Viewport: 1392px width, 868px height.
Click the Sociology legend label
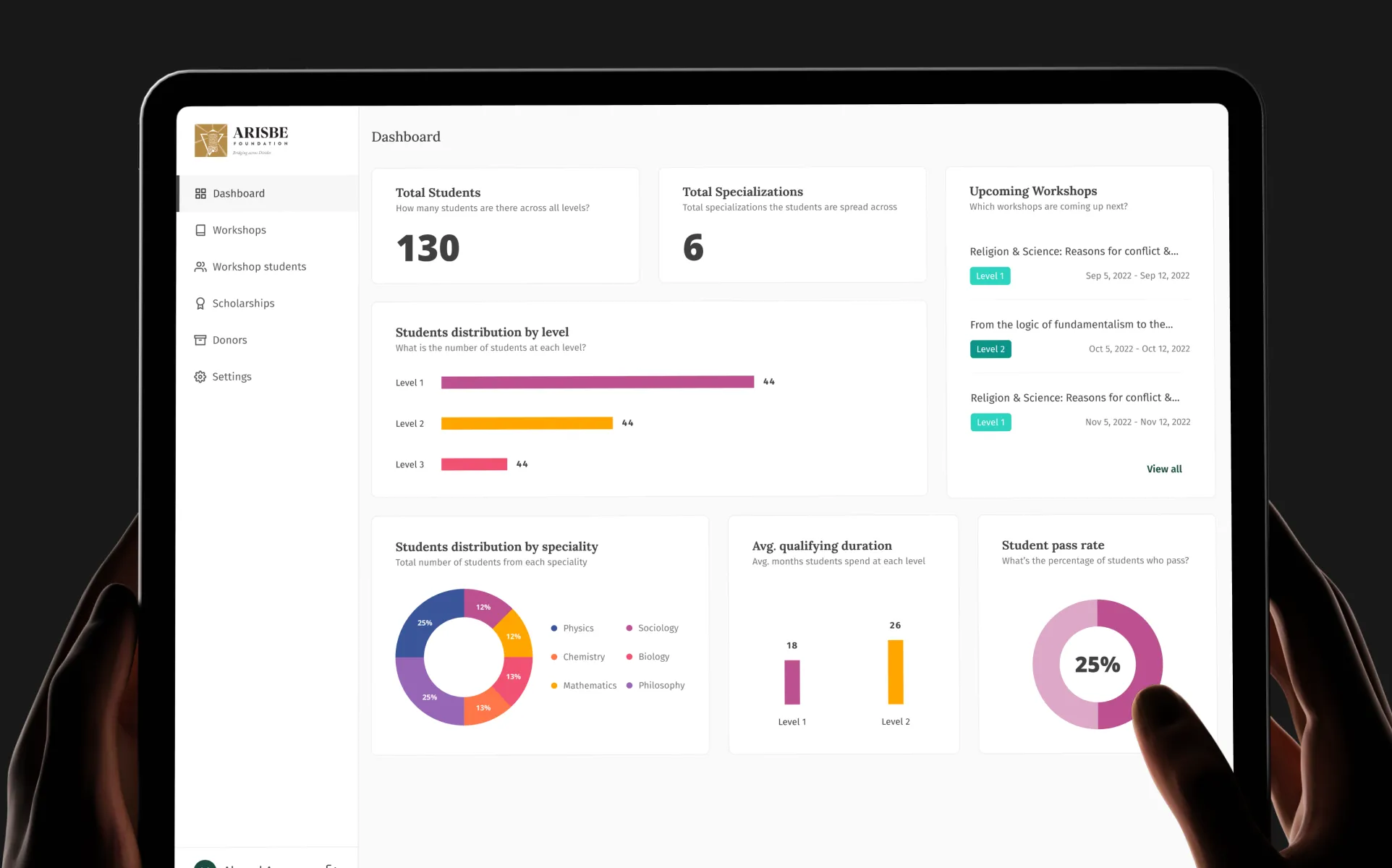[x=658, y=628]
